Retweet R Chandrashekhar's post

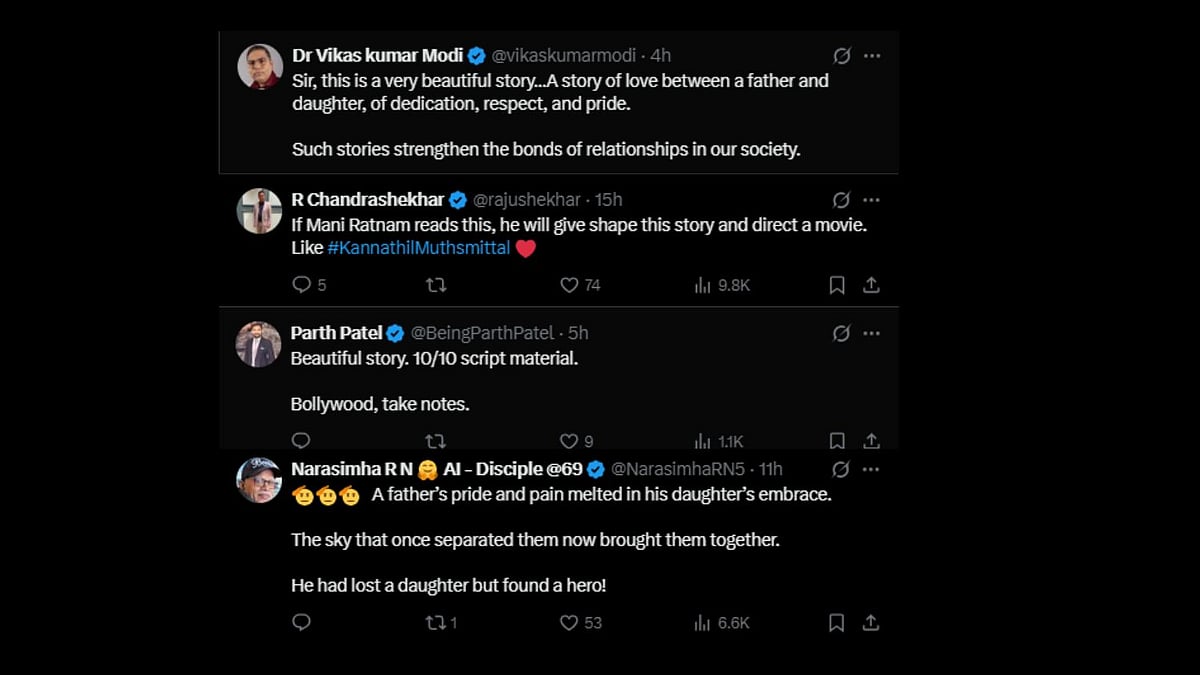[436, 285]
